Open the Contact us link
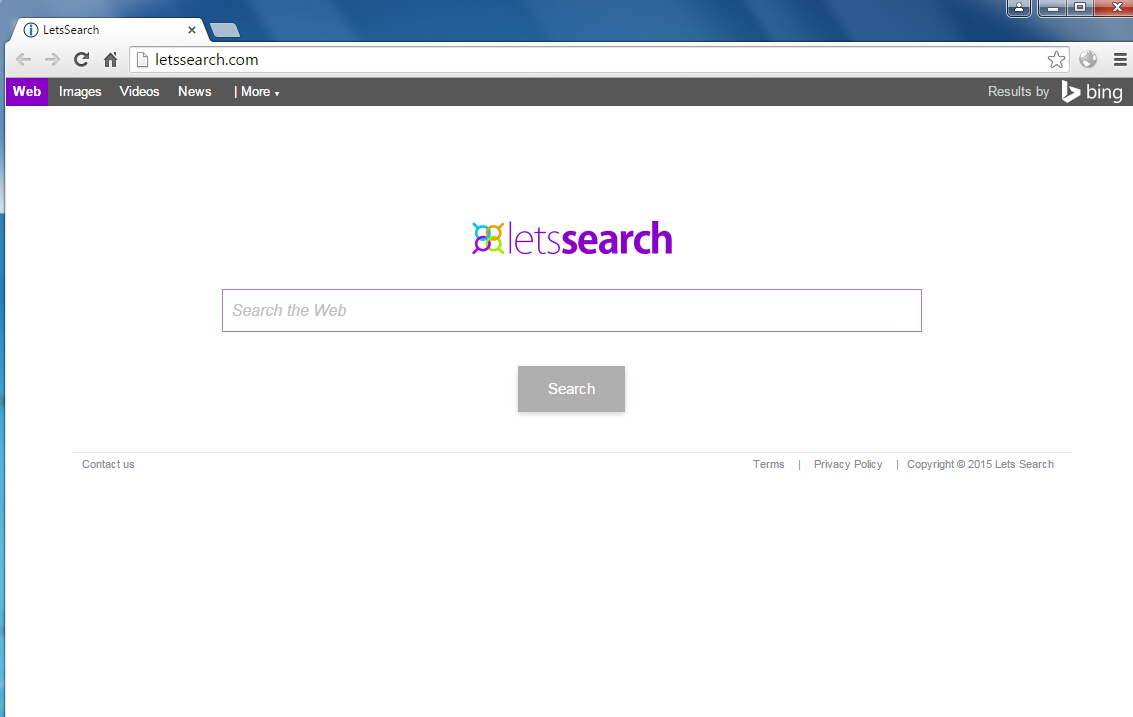 [108, 464]
